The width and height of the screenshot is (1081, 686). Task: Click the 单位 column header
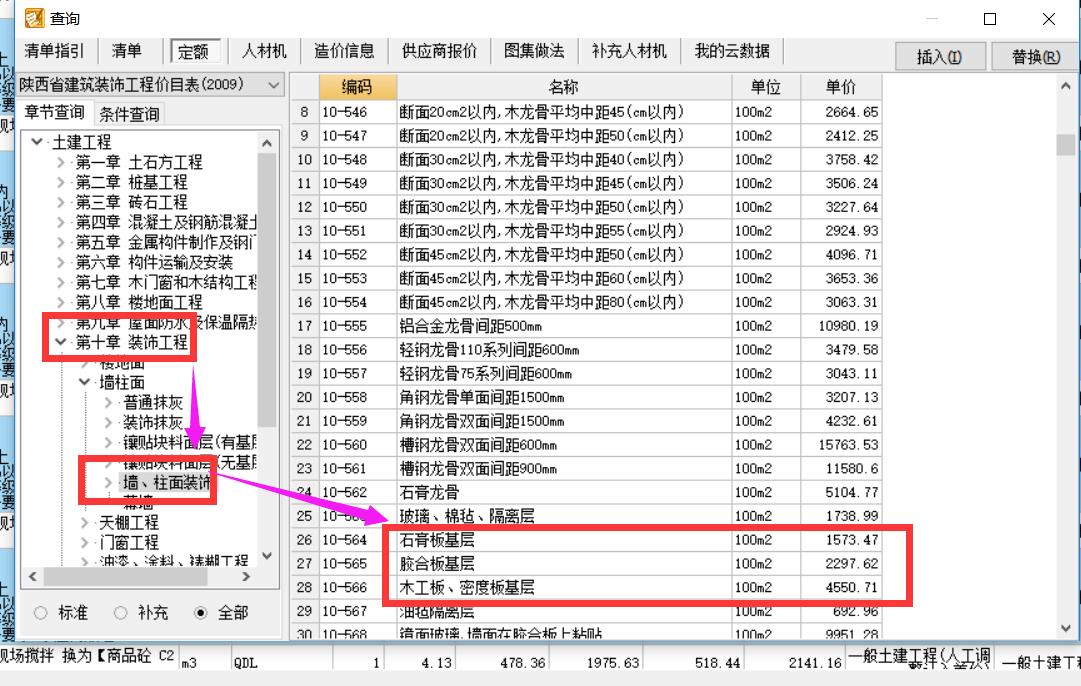[x=766, y=87]
